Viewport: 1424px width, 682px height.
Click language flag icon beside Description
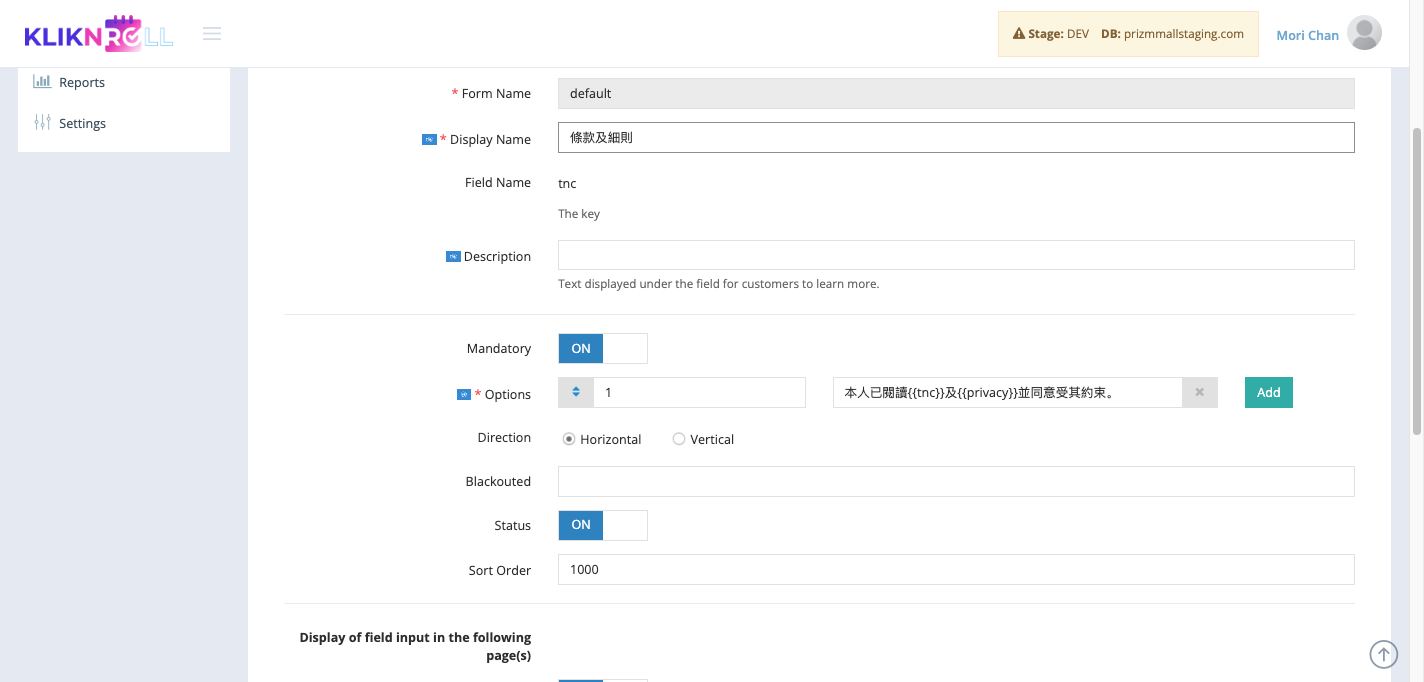pos(452,256)
